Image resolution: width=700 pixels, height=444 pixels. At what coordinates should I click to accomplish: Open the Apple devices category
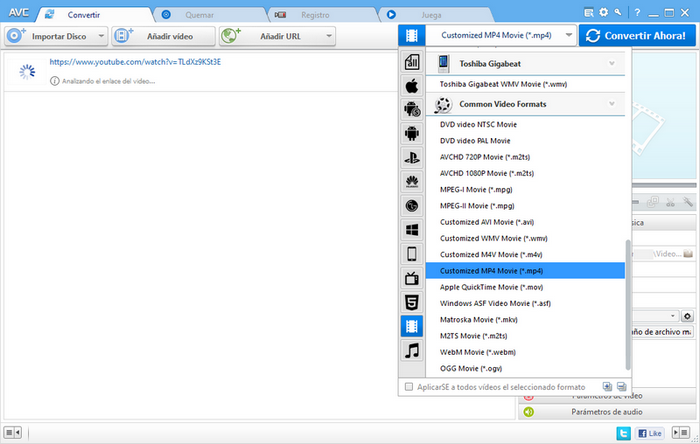point(412,86)
